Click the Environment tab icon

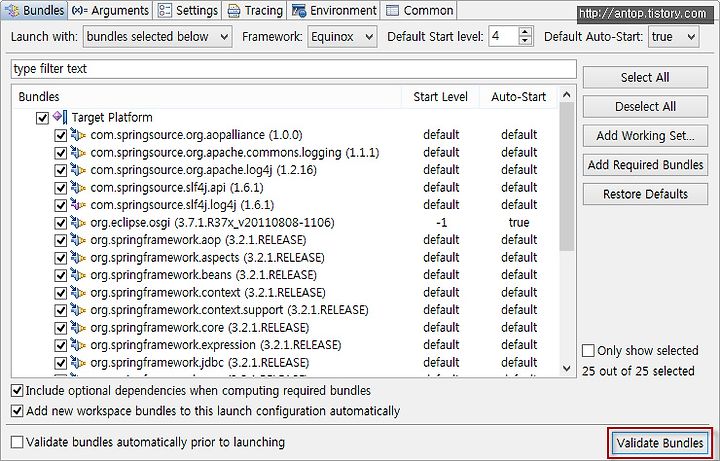(x=299, y=11)
